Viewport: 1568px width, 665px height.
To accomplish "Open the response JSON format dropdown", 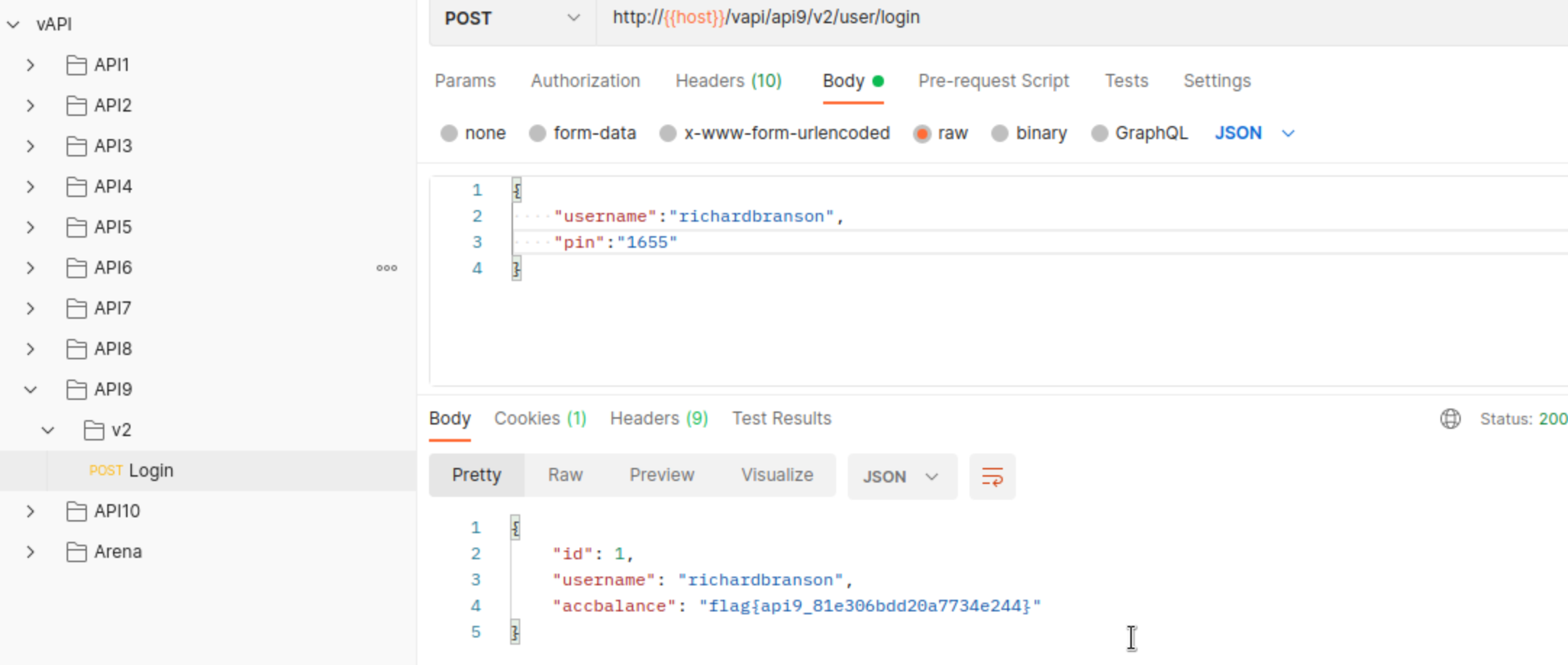I will click(901, 477).
